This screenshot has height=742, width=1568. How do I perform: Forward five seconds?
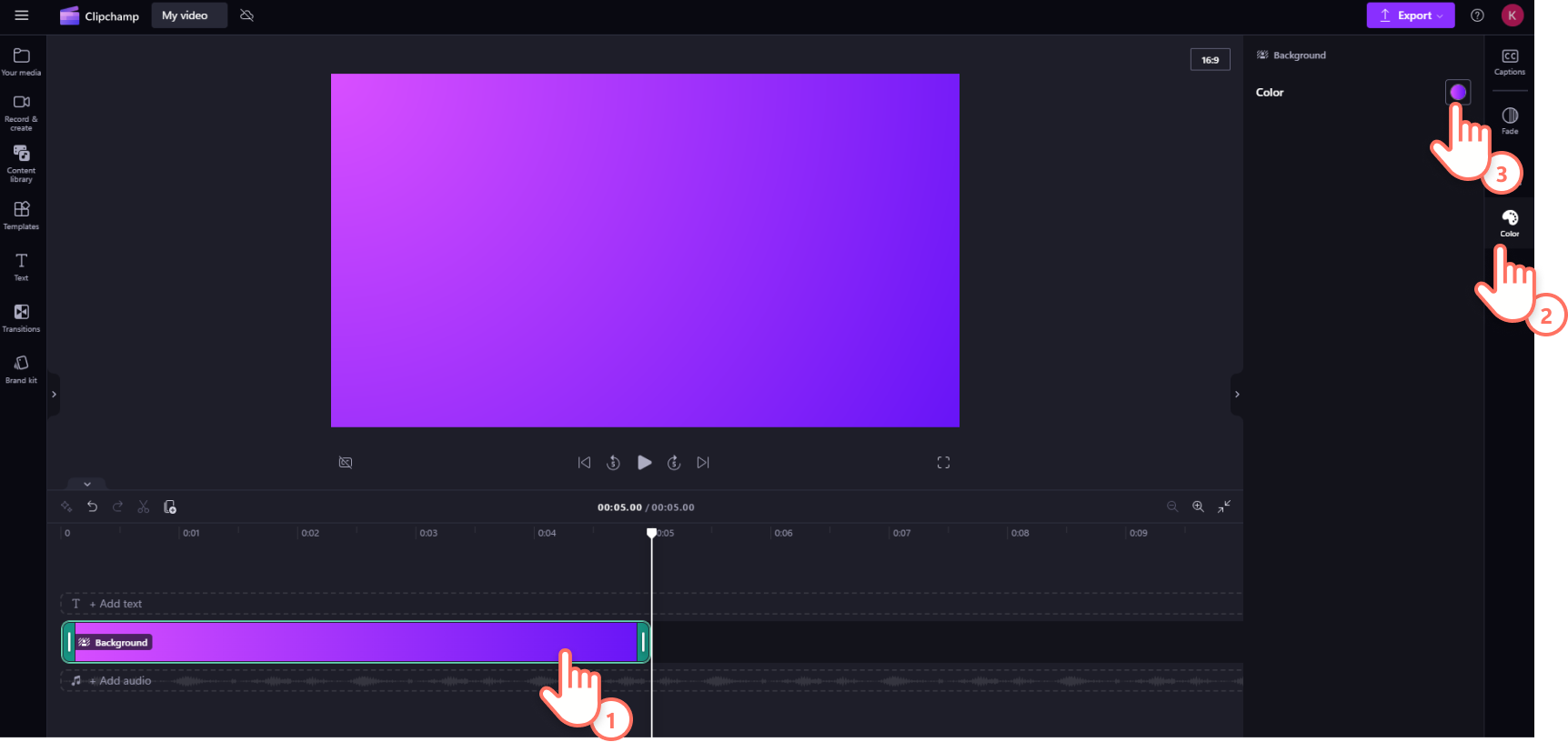[x=674, y=463]
